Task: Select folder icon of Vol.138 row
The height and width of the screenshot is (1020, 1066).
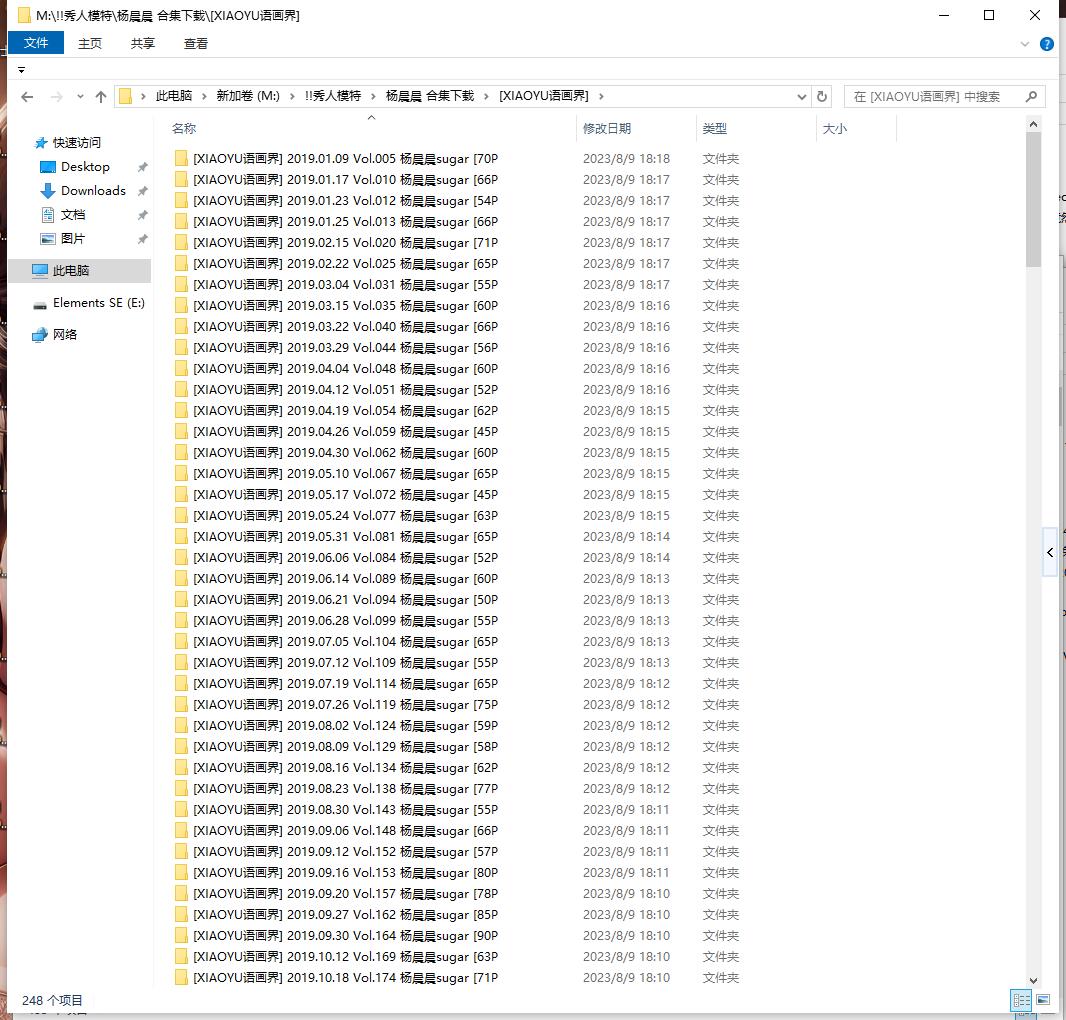Action: [x=181, y=789]
